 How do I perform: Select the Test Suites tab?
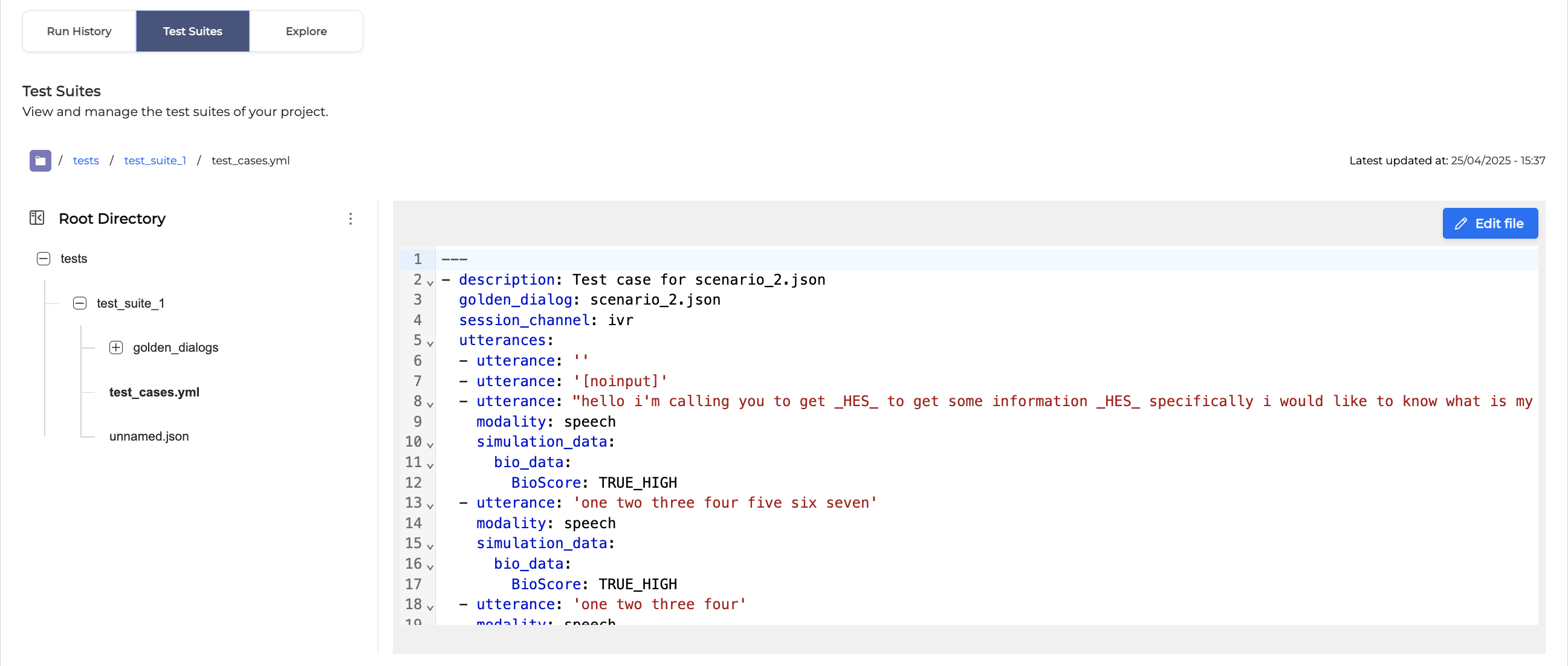[192, 31]
